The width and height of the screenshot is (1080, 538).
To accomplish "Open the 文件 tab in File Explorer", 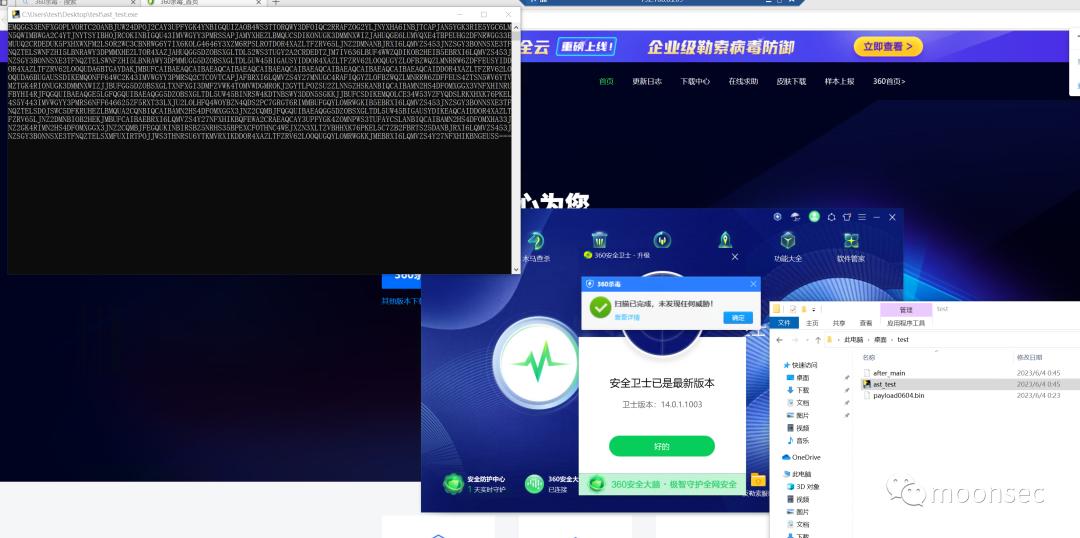I will 784,322.
